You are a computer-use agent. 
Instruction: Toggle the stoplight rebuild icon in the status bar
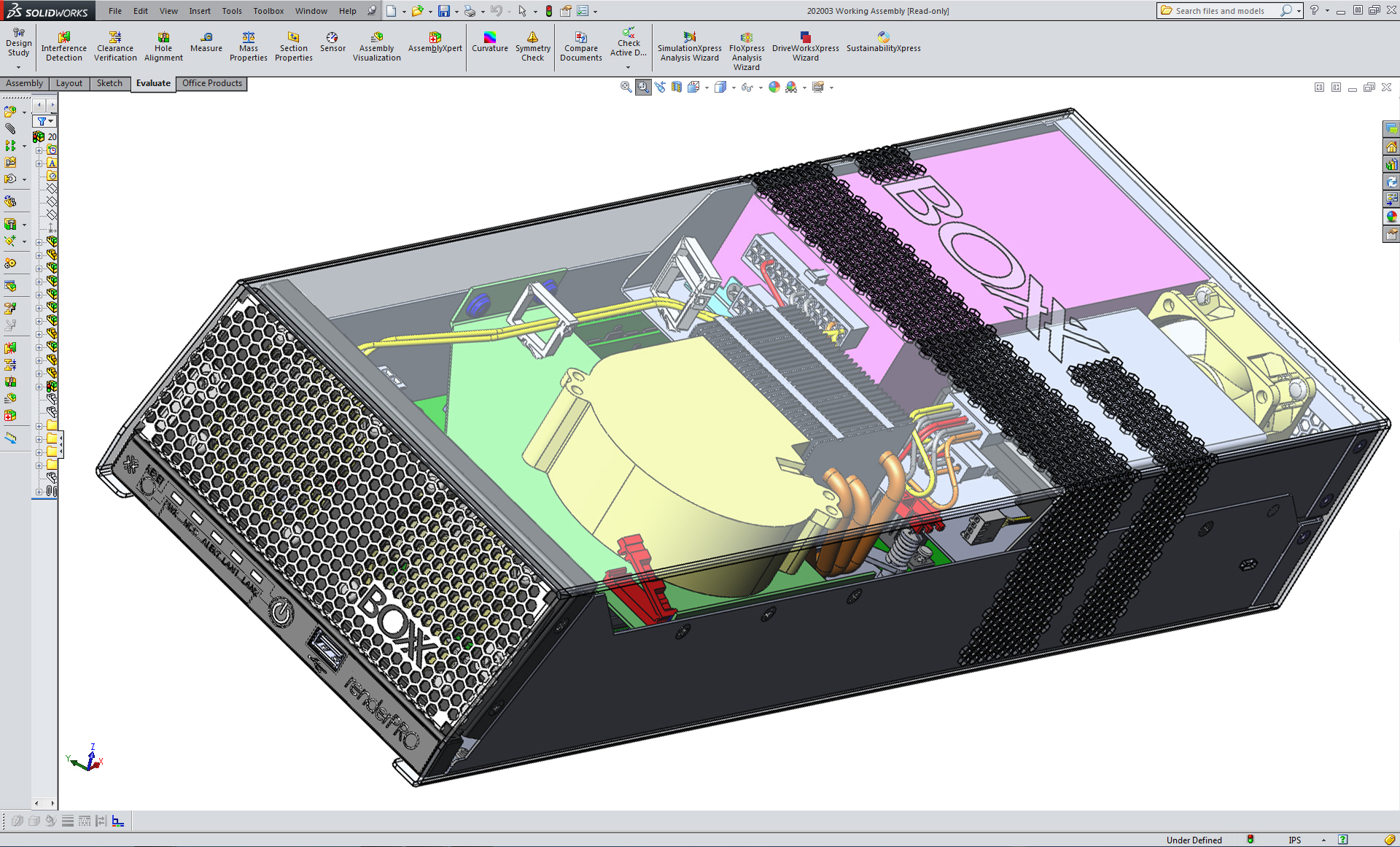(x=1250, y=840)
